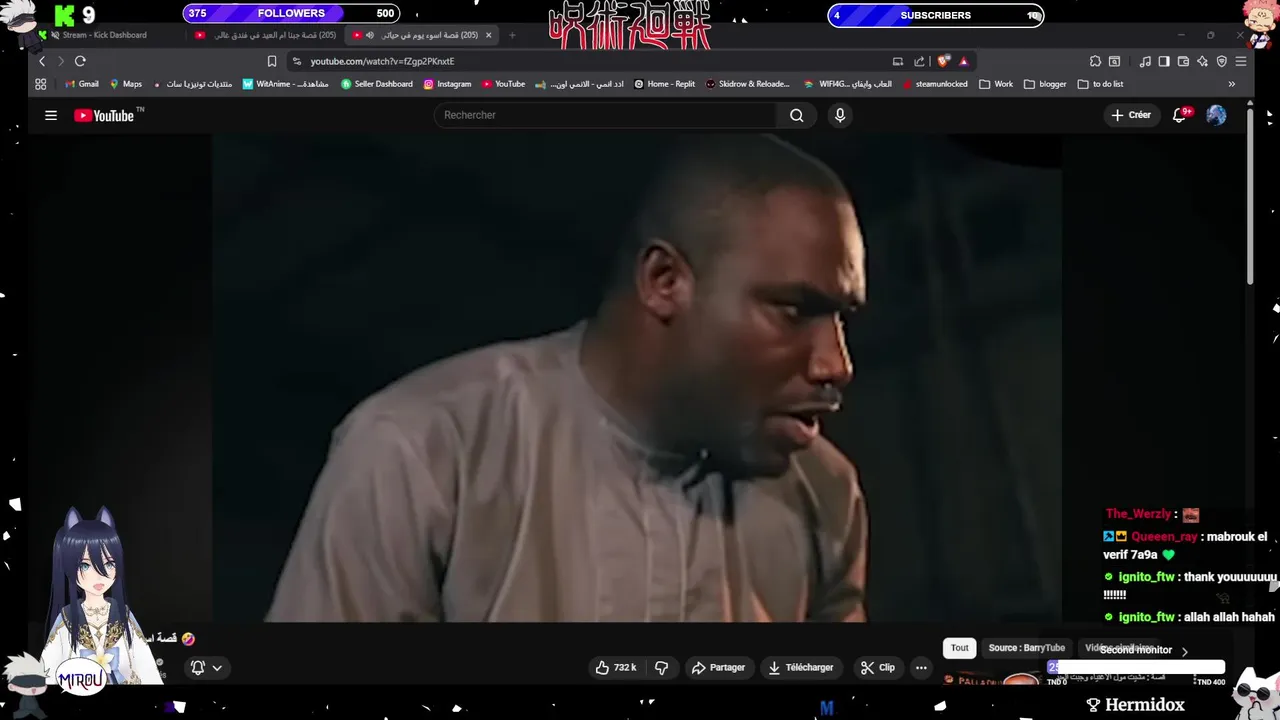Start voice search with the microphone icon
Screen dimensions: 1280x720
pos(840,115)
